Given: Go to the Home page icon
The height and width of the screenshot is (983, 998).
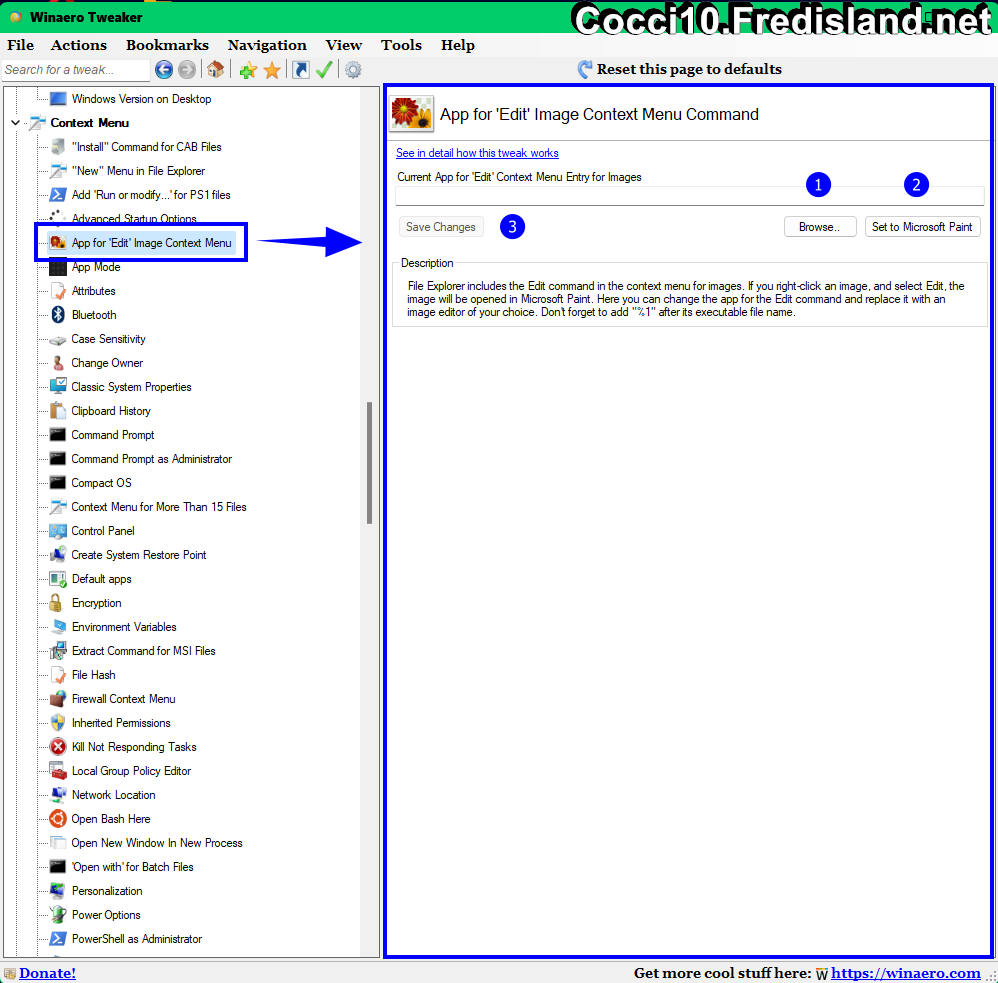Looking at the screenshot, I should (215, 69).
